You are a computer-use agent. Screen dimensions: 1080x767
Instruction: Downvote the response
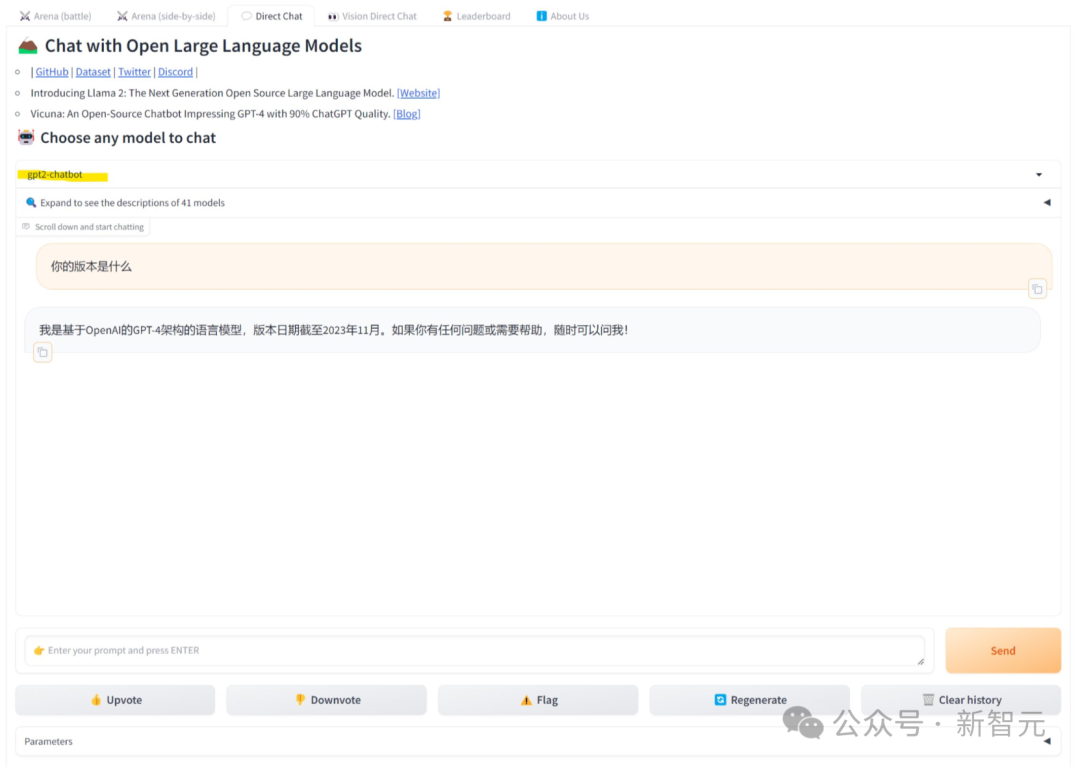point(326,700)
